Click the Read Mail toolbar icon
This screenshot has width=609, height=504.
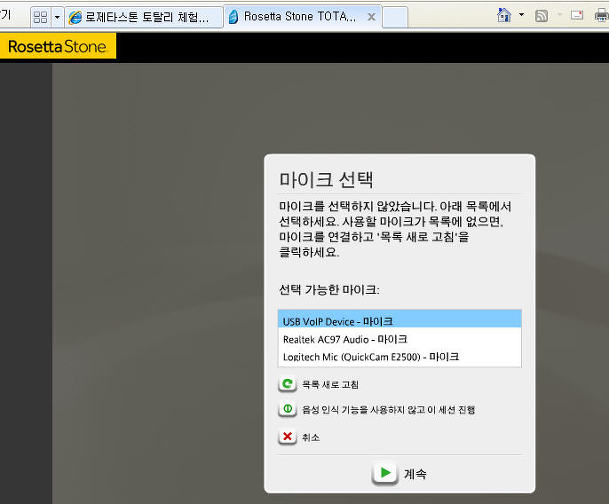[x=577, y=15]
